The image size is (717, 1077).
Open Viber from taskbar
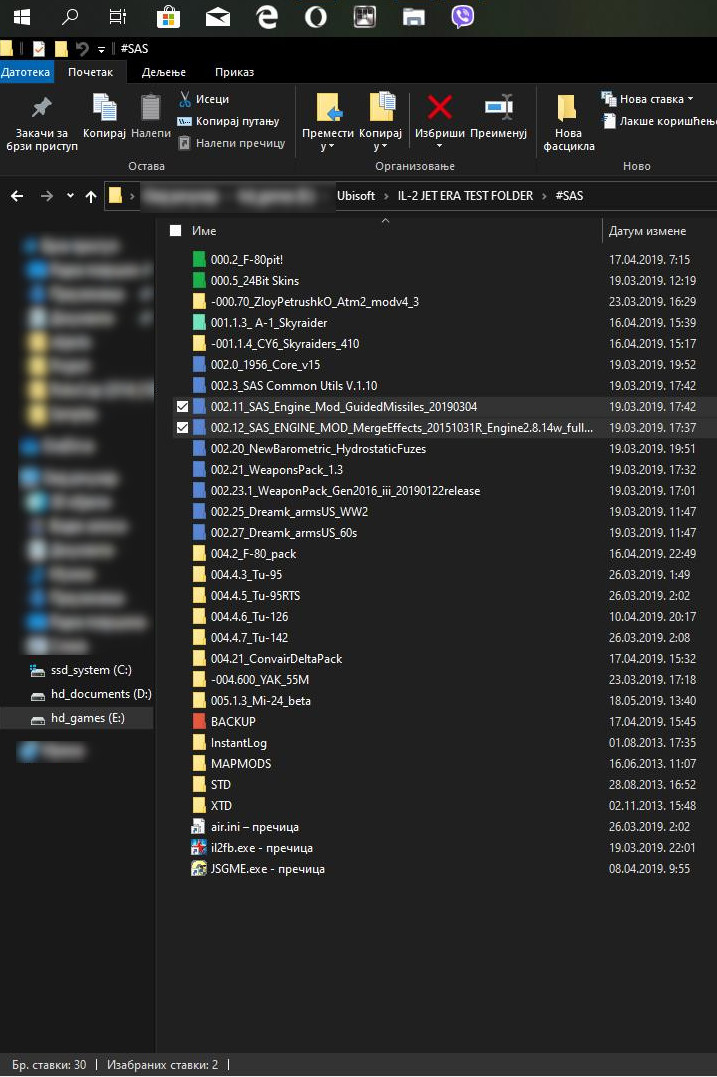pyautogui.click(x=462, y=16)
